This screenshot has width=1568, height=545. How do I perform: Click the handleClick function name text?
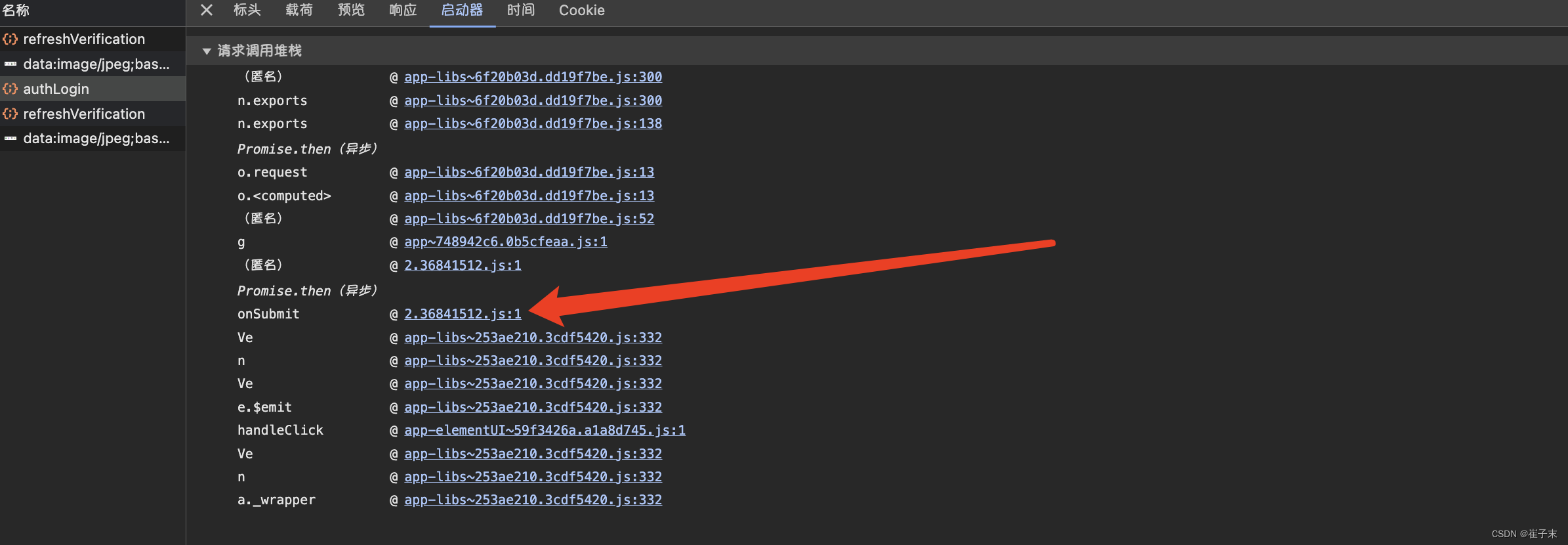tap(280, 430)
